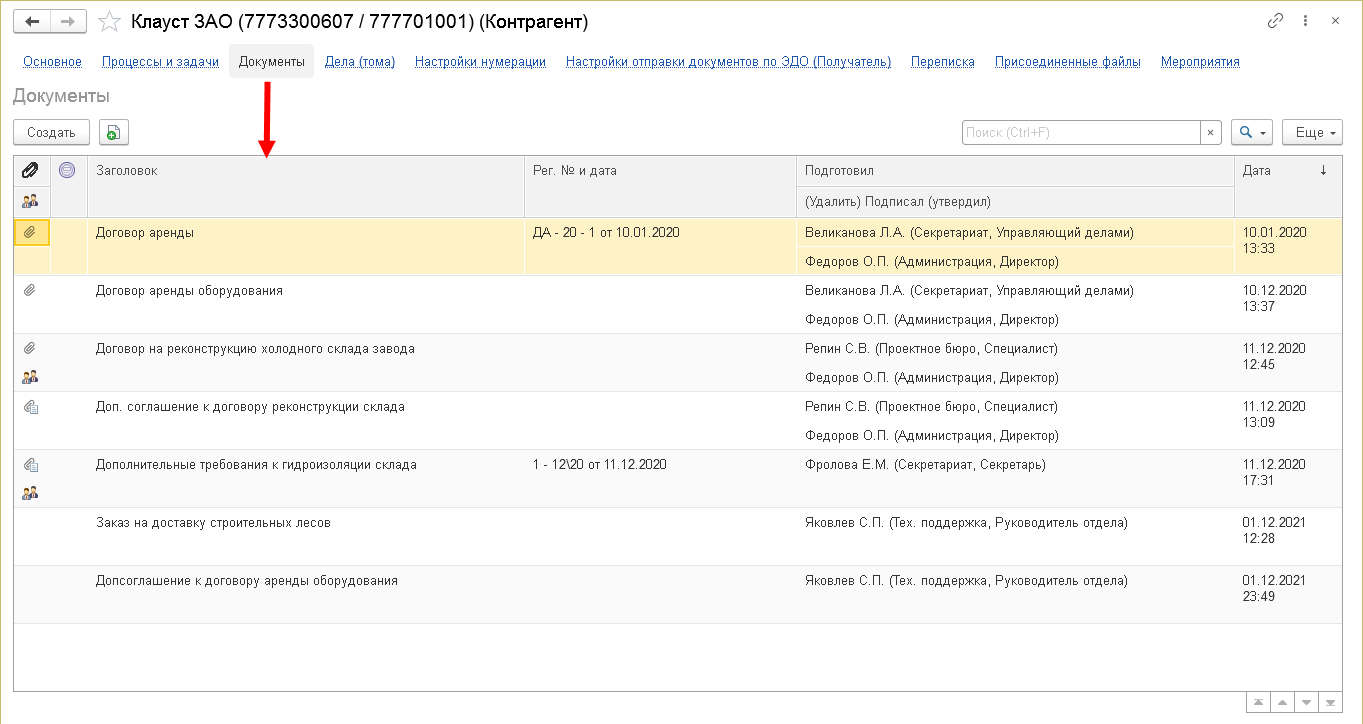Viewport: 1363px width, 724px height.
Task: Click file icon in Дополнительные требования row
Action: point(31,464)
